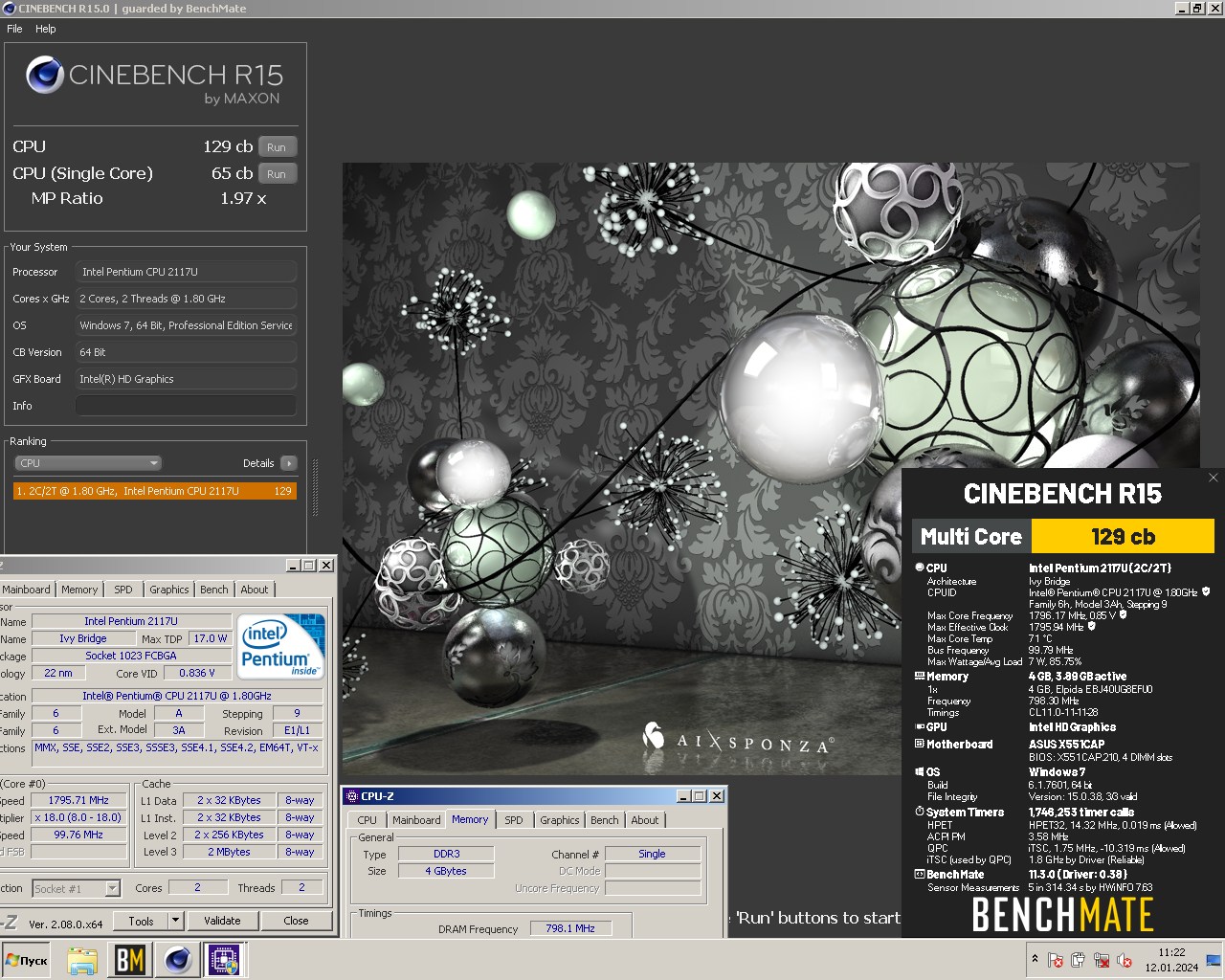
Task: Switch to Memory tab in left CPU-Z window
Action: pos(79,590)
